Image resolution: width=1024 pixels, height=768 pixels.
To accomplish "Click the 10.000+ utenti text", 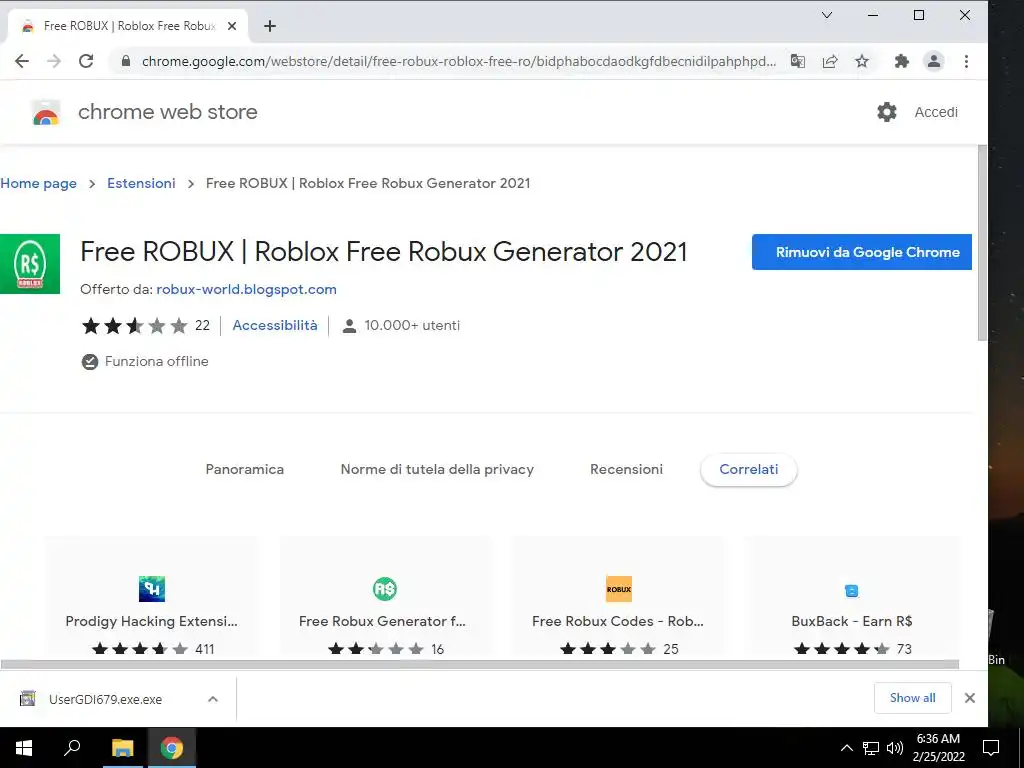I will [412, 325].
